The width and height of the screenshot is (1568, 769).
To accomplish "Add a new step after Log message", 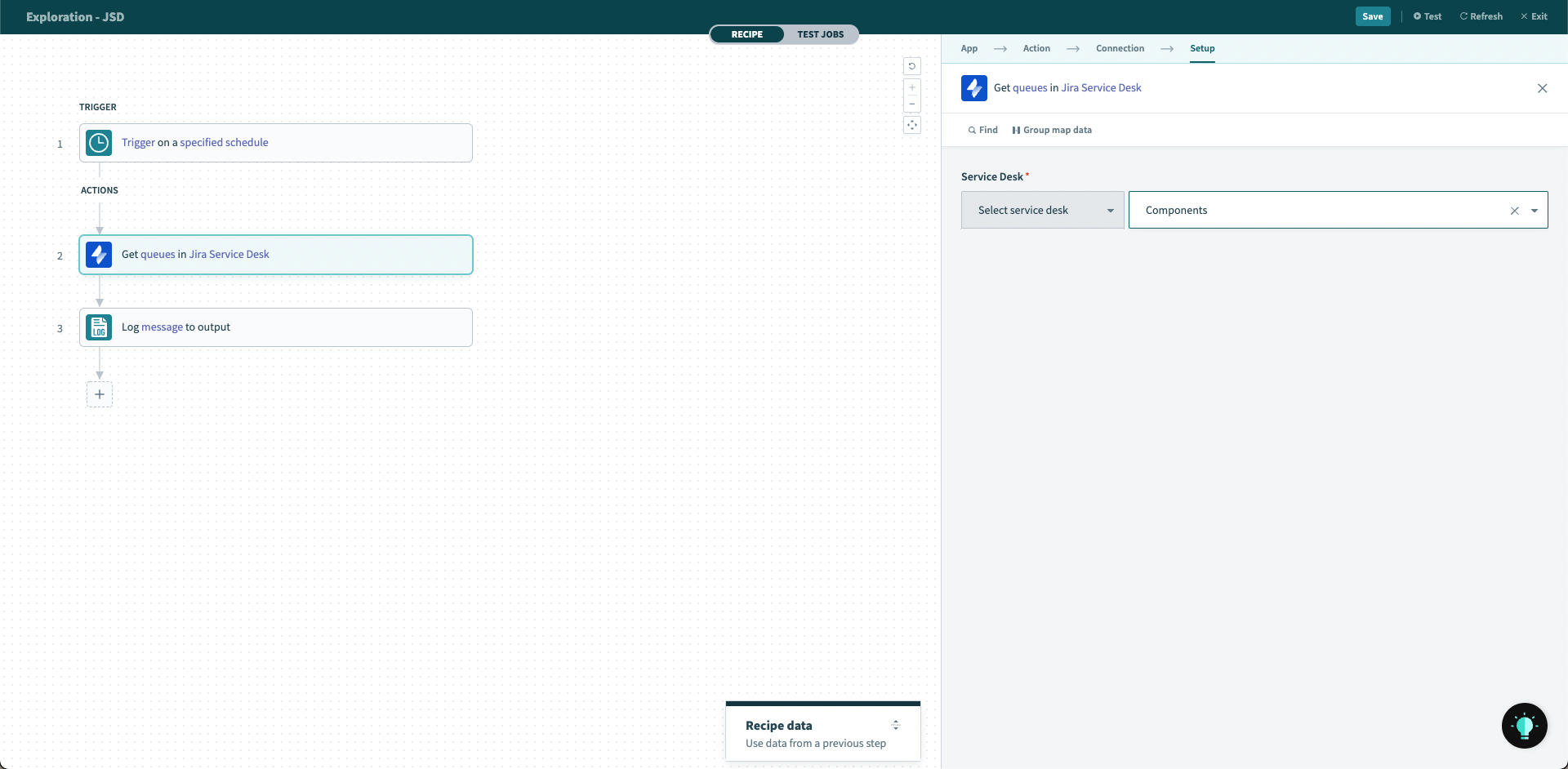I will point(99,394).
